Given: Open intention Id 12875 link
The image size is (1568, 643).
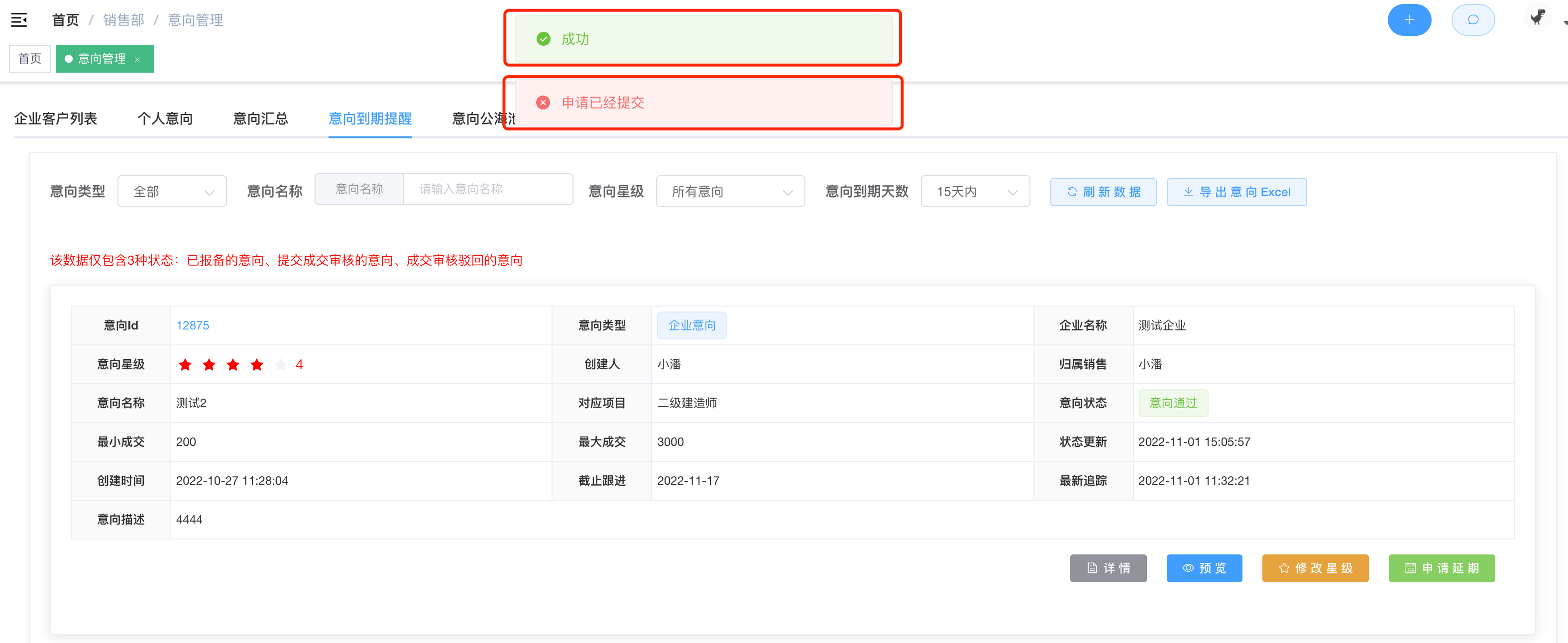Looking at the screenshot, I should (x=192, y=325).
